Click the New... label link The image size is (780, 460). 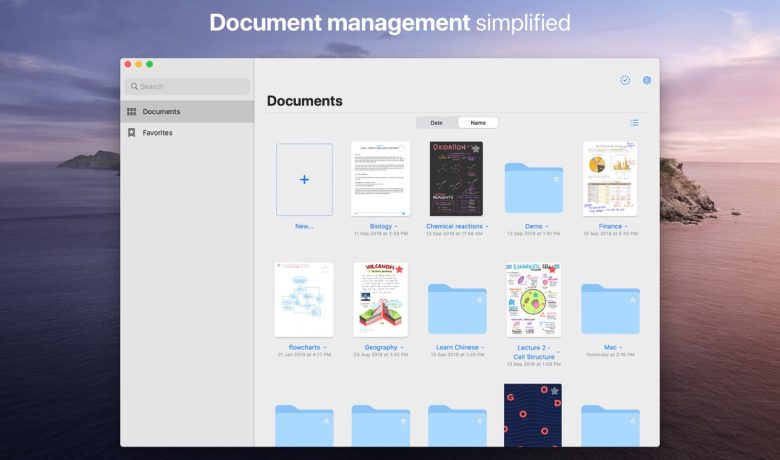[304, 226]
